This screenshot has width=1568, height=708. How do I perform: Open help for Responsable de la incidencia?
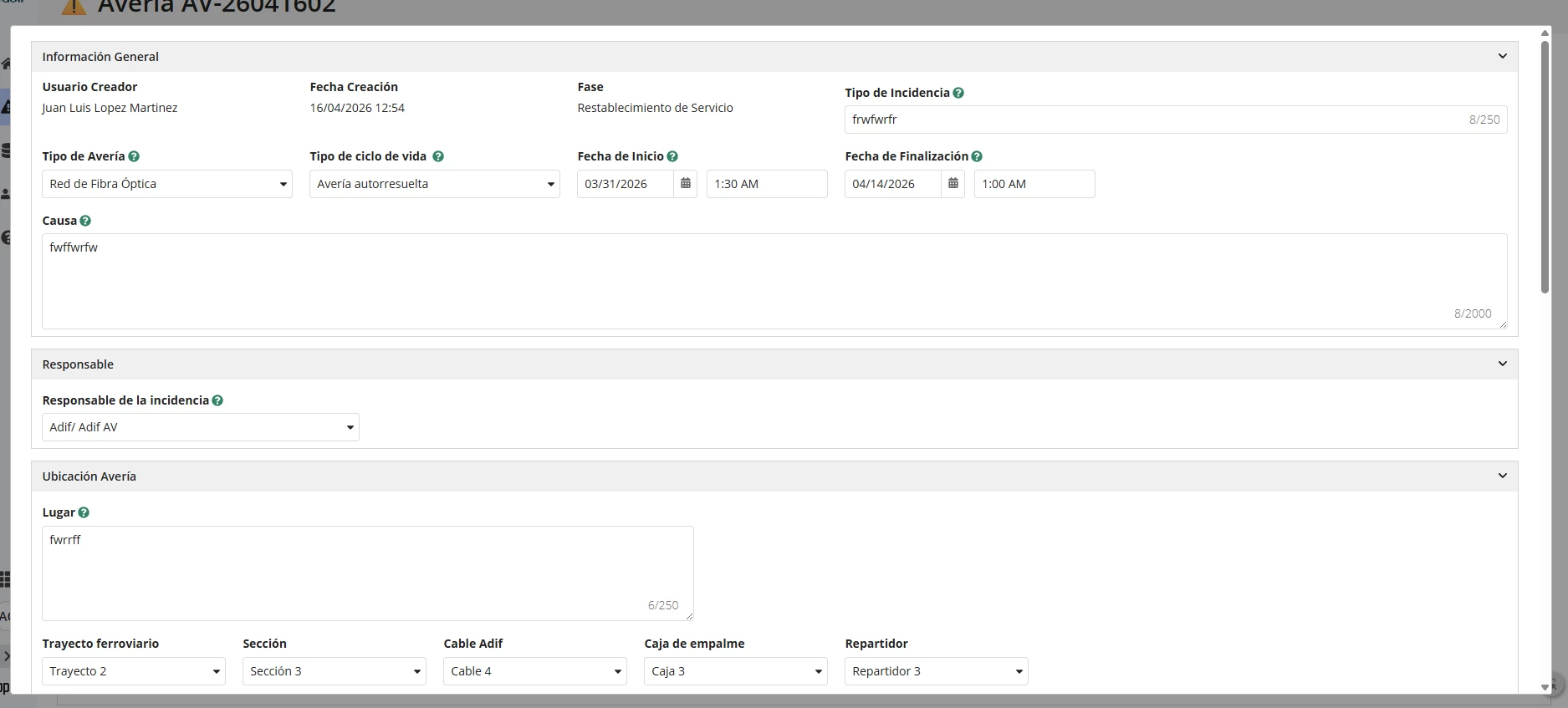(217, 400)
